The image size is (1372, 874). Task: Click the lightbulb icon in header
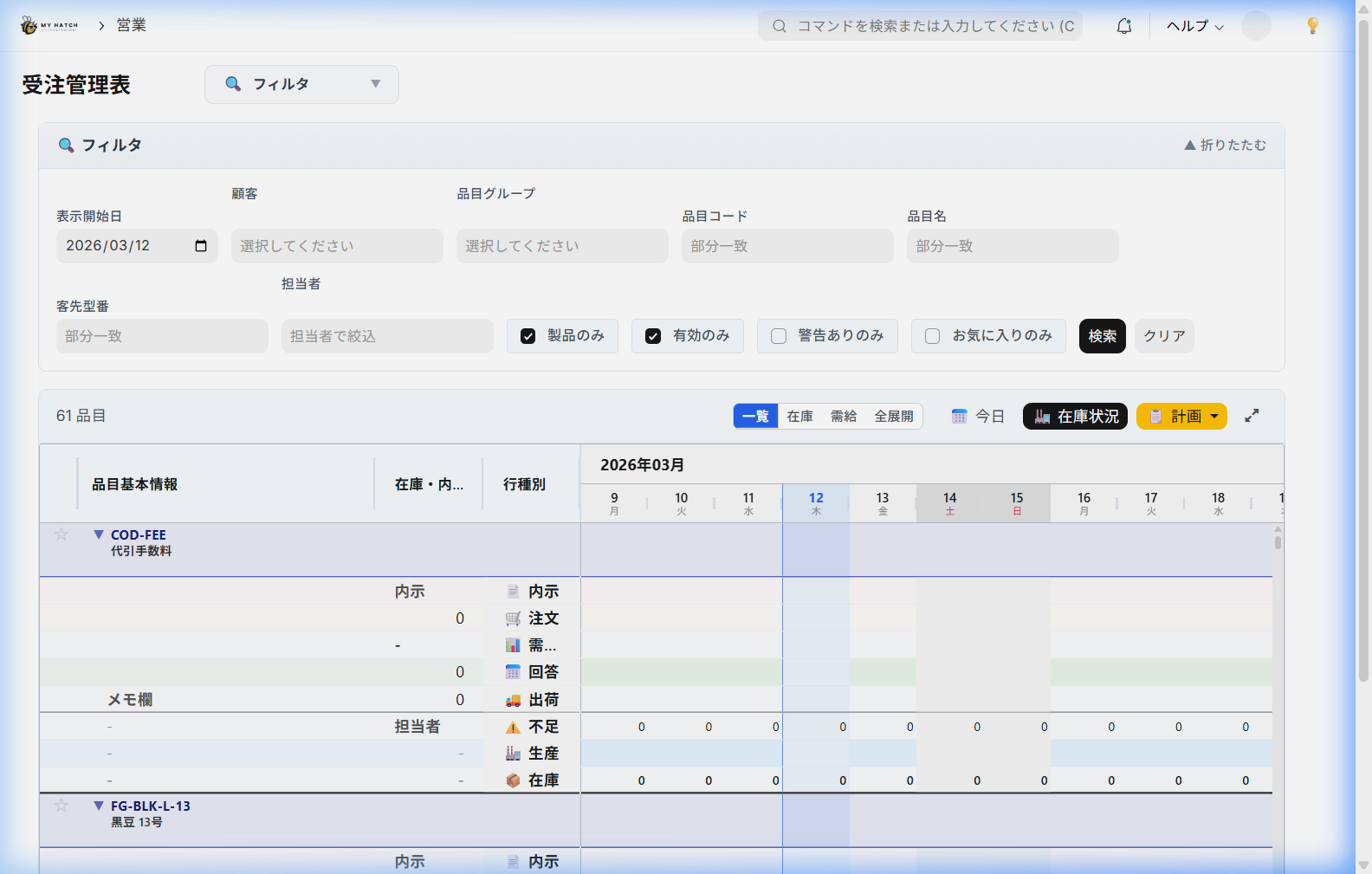click(x=1312, y=26)
